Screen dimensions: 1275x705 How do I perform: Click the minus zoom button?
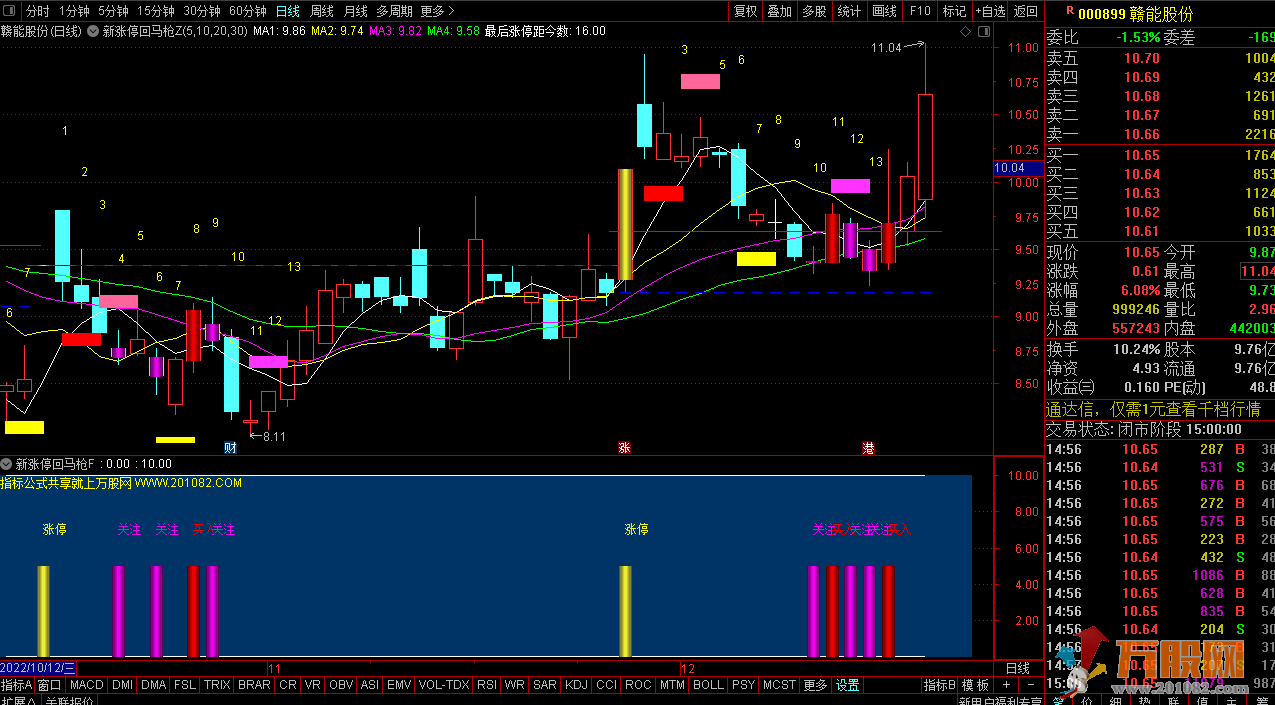tap(1031, 685)
